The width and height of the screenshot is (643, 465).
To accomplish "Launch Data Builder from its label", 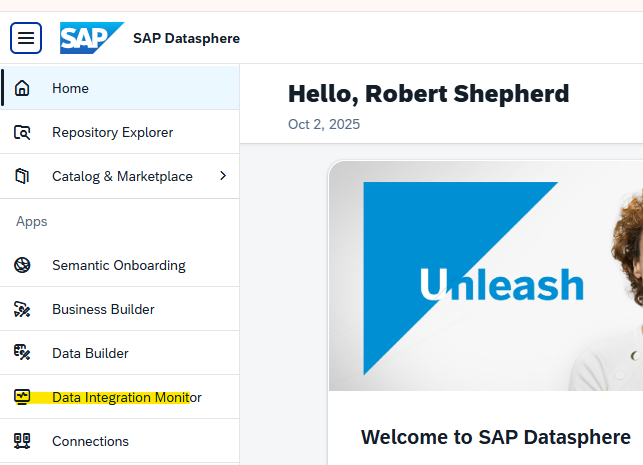I will point(90,353).
